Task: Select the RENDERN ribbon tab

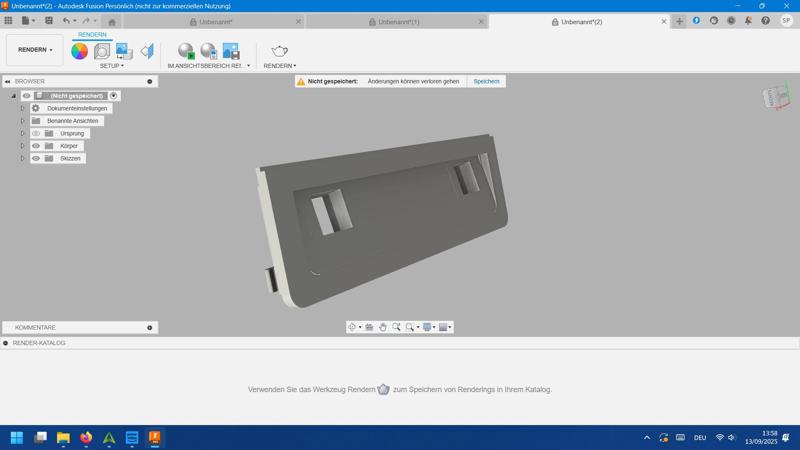Action: 92,35
